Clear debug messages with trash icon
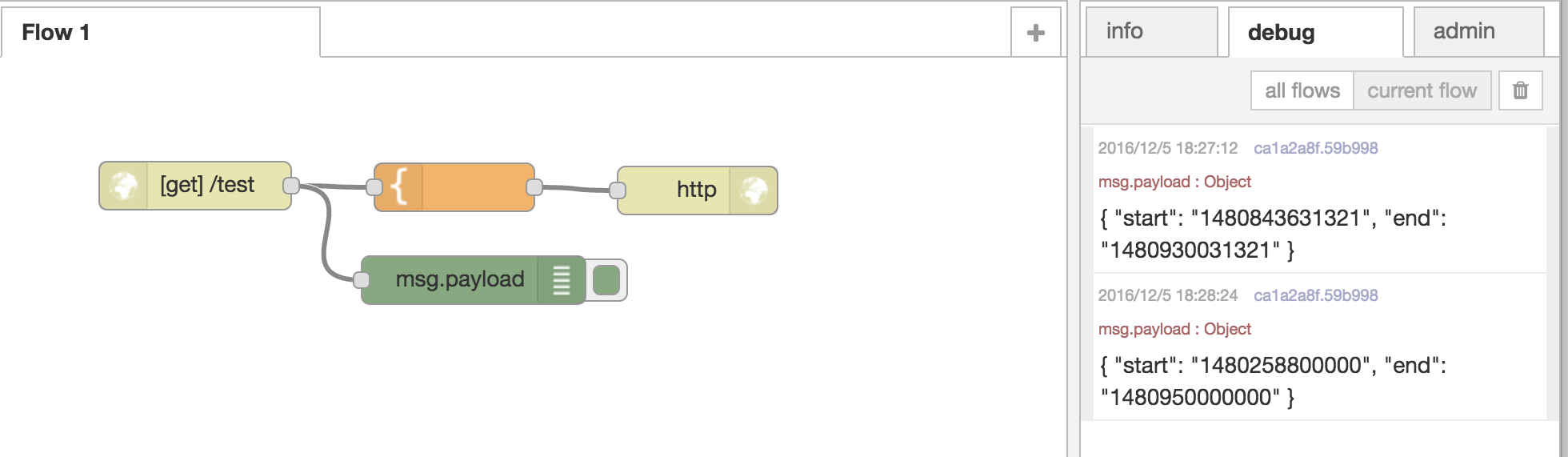The image size is (1568, 457). coord(1521,90)
